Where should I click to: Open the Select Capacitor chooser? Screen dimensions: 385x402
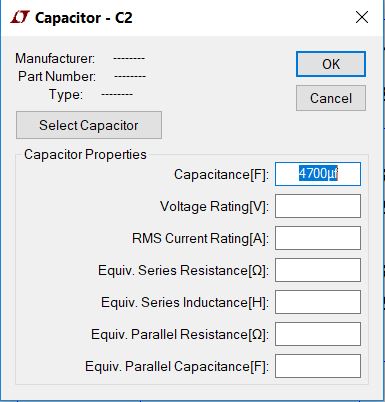pos(89,125)
